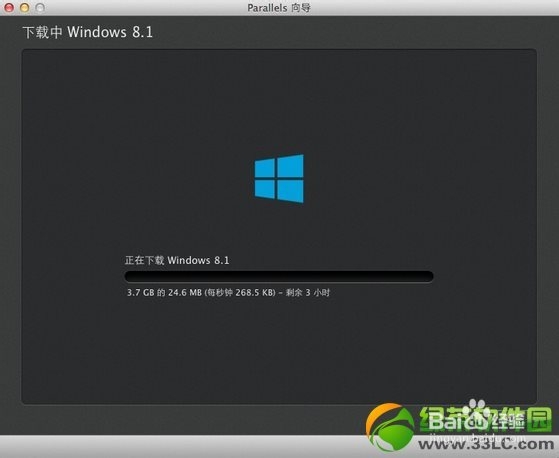Open the jingyan.baidu.com watermark link
Image resolution: width=559 pixels, height=458 pixels.
click(x=478, y=438)
